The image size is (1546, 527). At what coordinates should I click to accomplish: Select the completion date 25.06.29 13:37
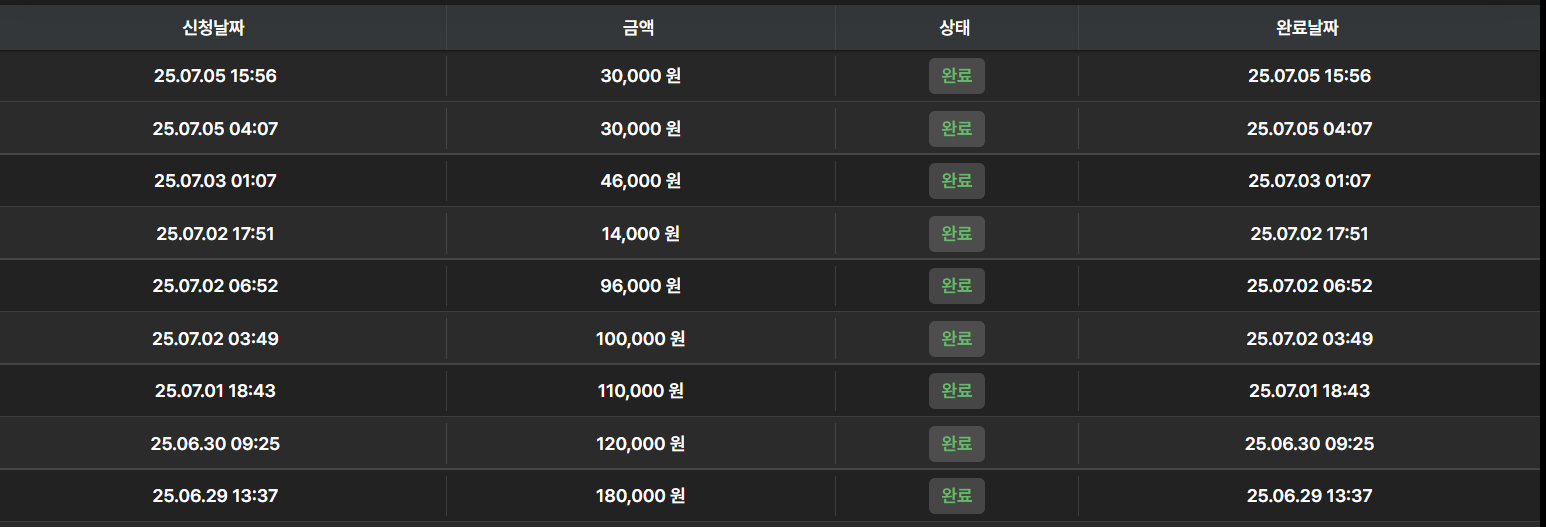pyautogui.click(x=1309, y=496)
